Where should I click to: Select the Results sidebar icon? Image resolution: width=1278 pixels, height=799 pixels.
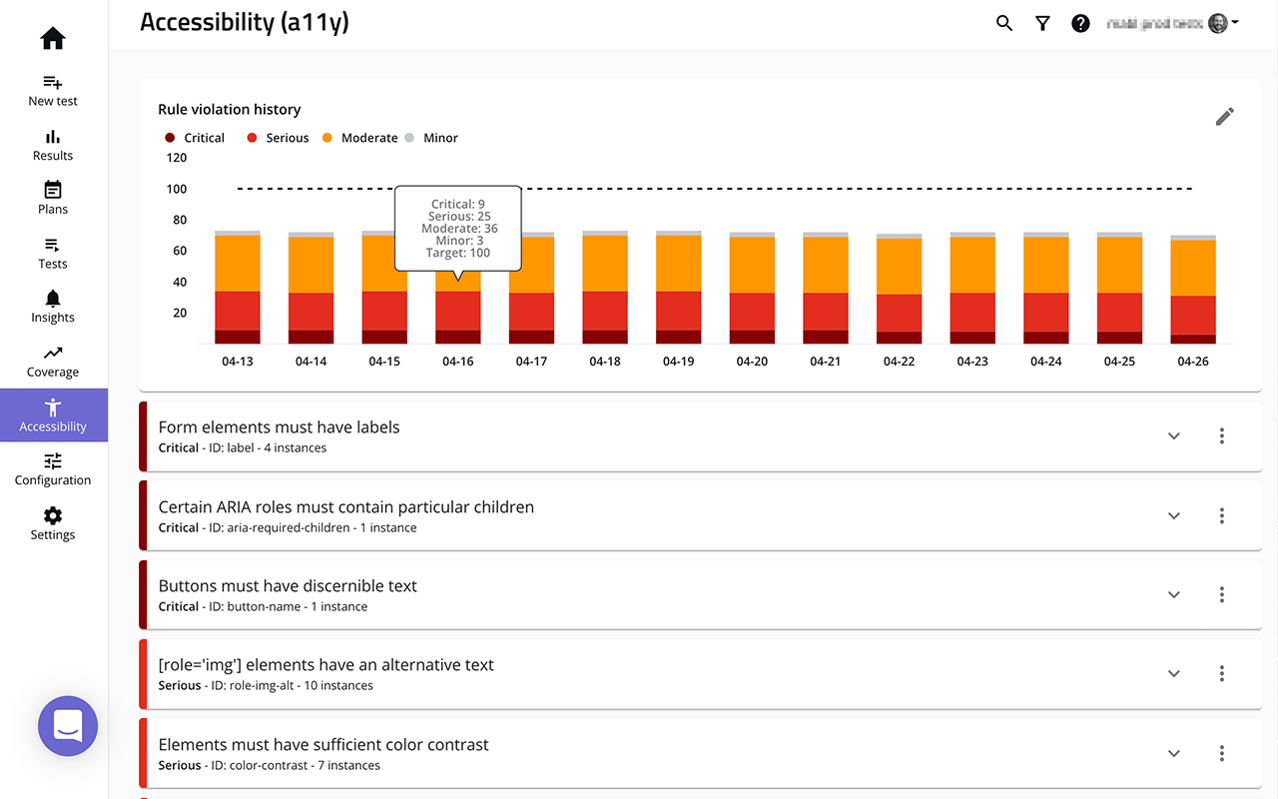tap(52, 145)
